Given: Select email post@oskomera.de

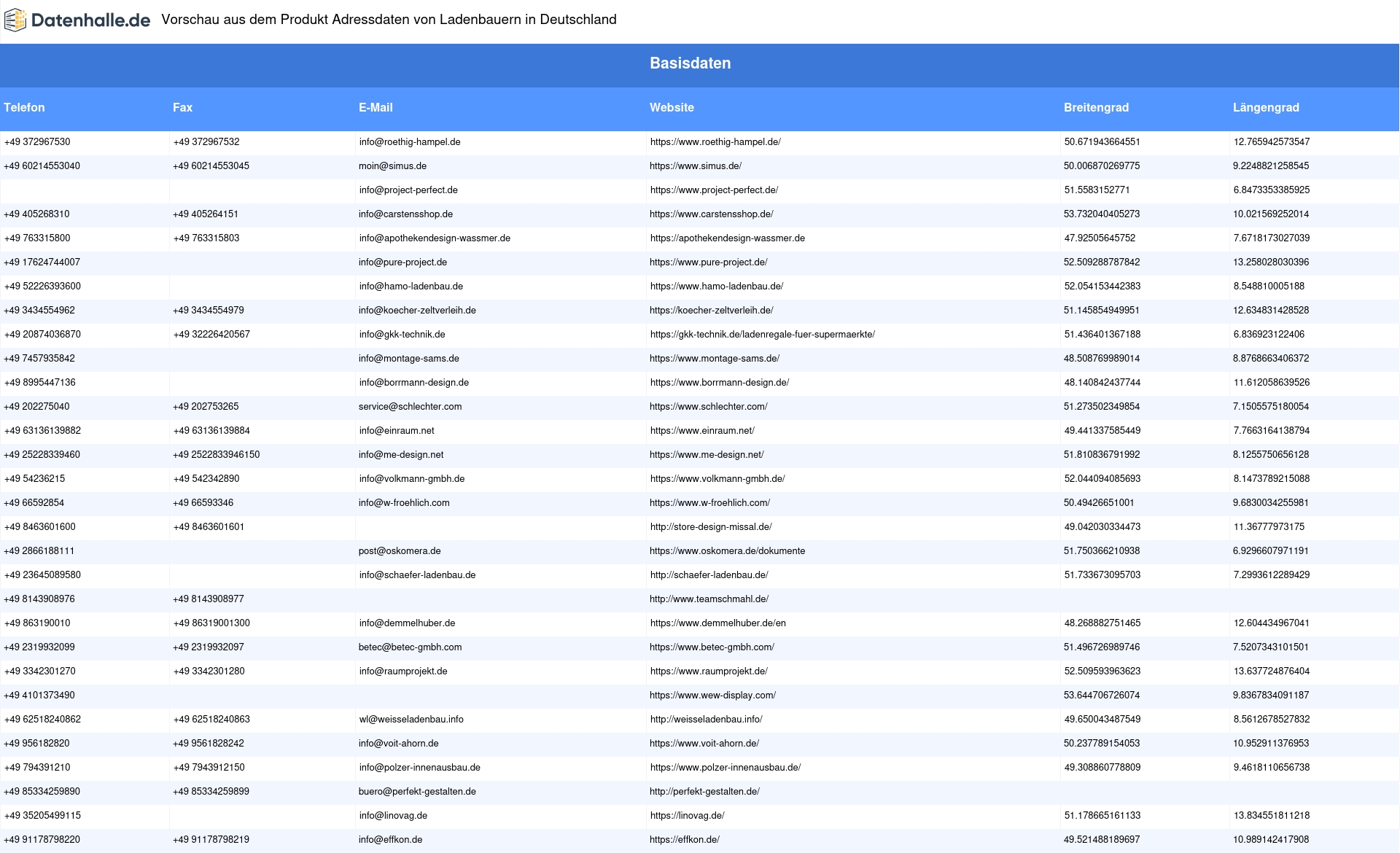Looking at the screenshot, I should tap(400, 551).
